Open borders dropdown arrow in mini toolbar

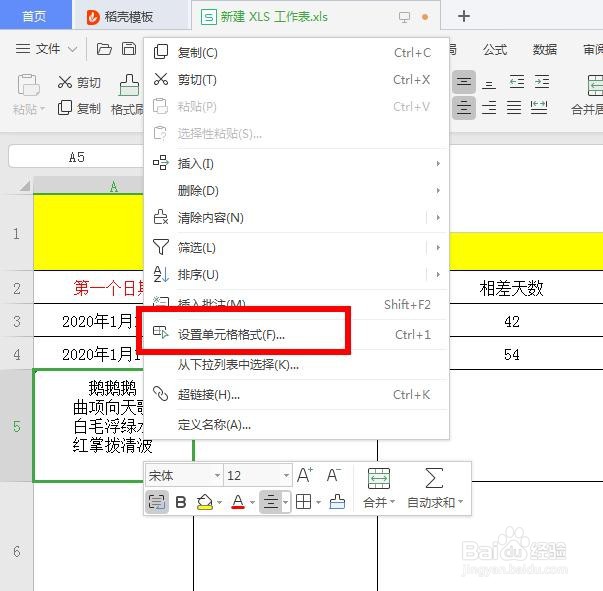318,502
